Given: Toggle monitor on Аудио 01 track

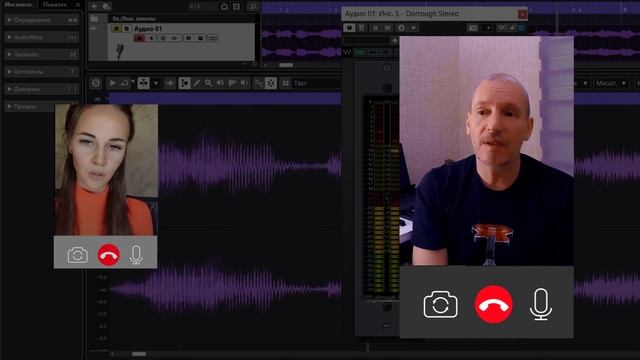Looking at the screenshot, I should pos(151,38).
